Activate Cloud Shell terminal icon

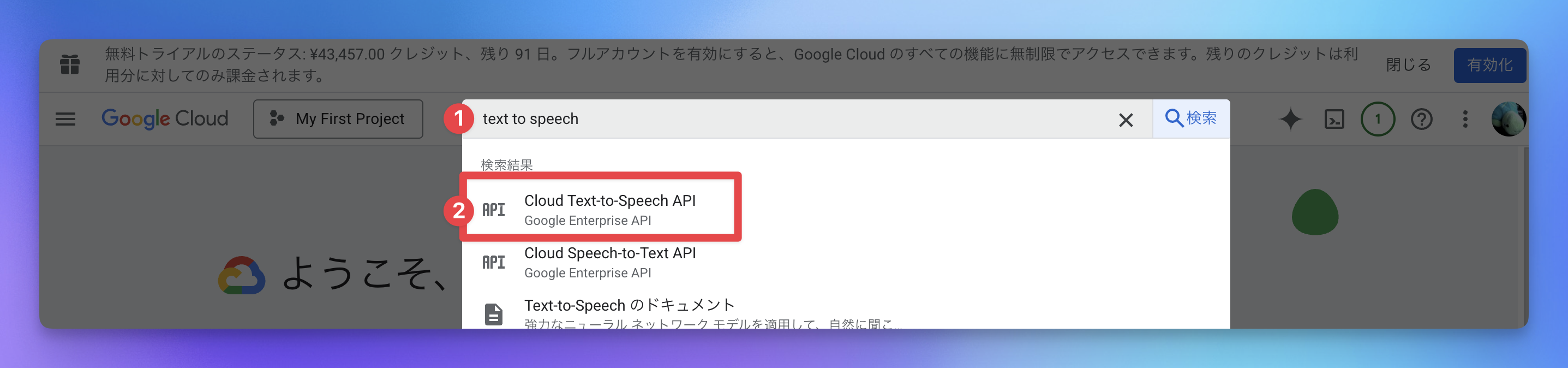coord(1333,119)
